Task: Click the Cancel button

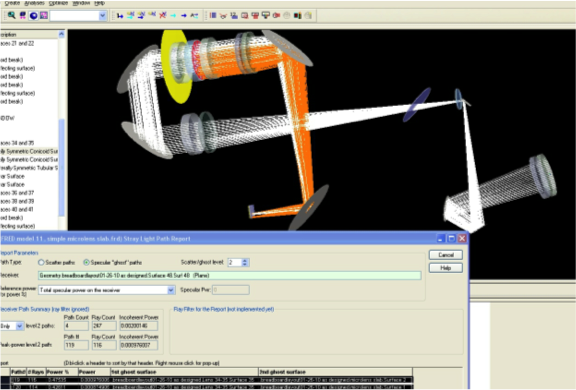Action: click(x=446, y=255)
